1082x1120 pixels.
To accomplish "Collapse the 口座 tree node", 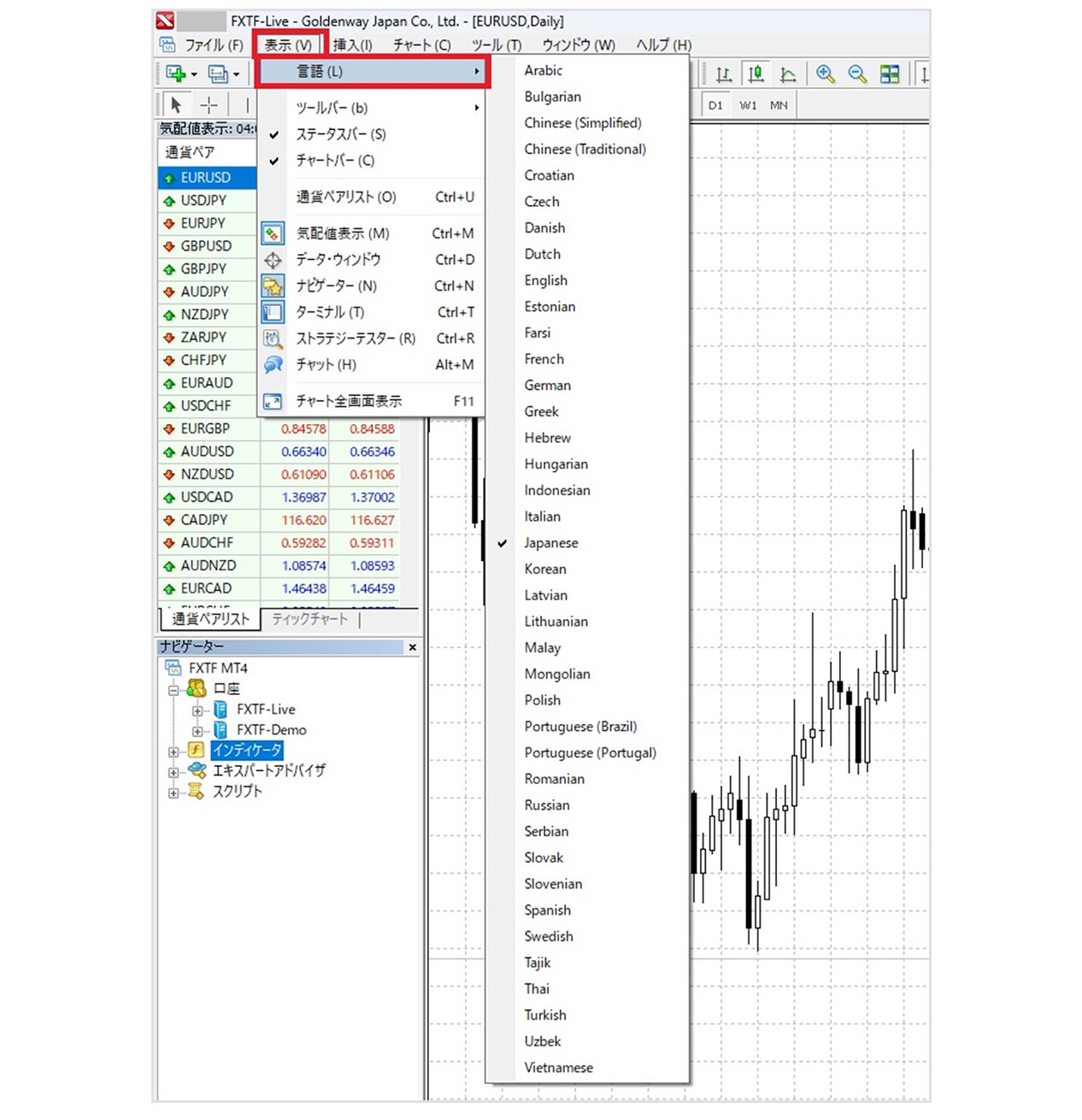I will (x=173, y=689).
